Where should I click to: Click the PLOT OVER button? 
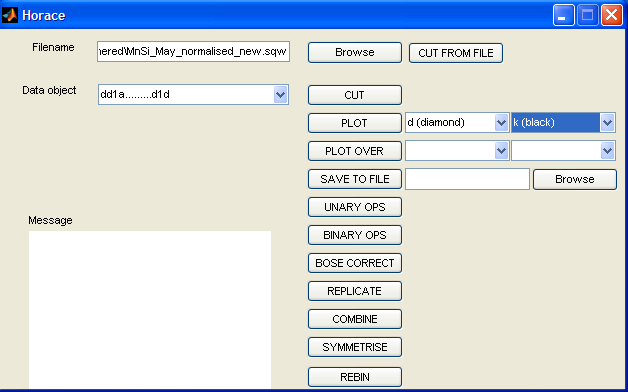[x=354, y=151]
